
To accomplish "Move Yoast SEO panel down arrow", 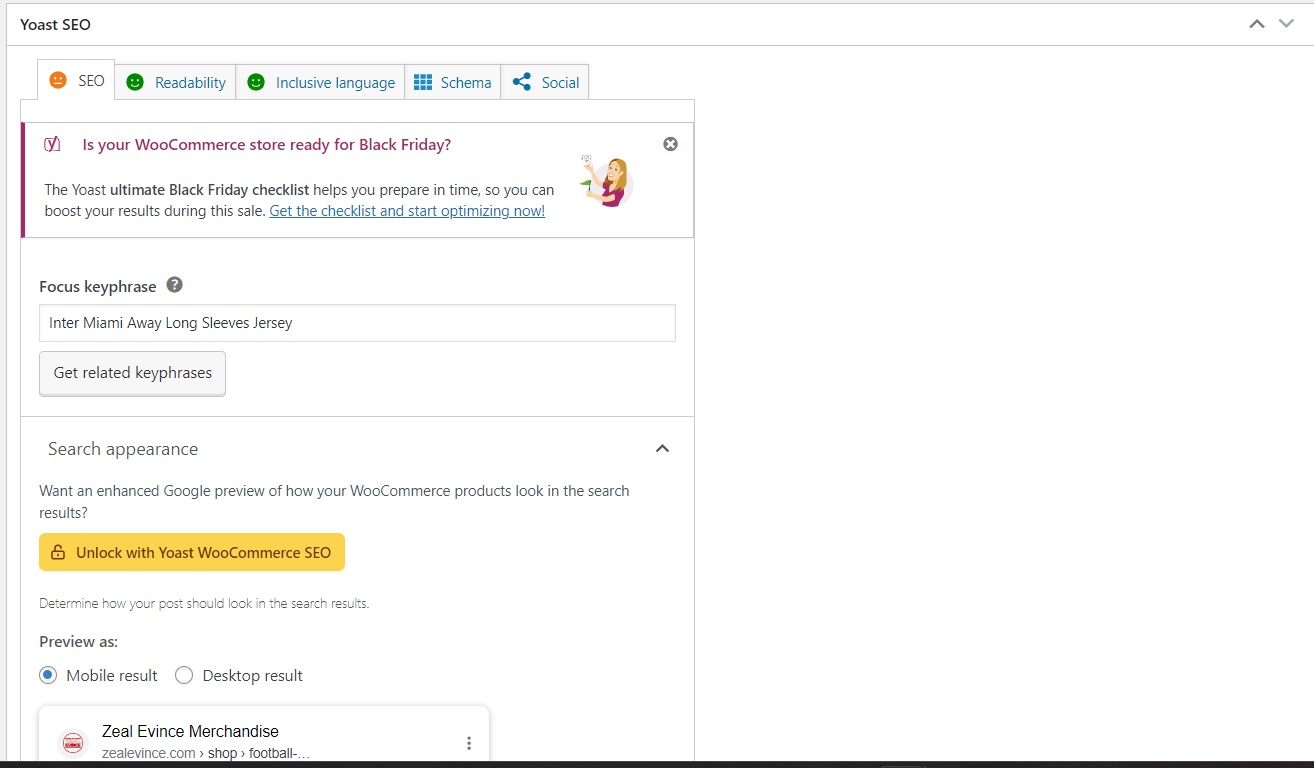I will pos(1287,24).
